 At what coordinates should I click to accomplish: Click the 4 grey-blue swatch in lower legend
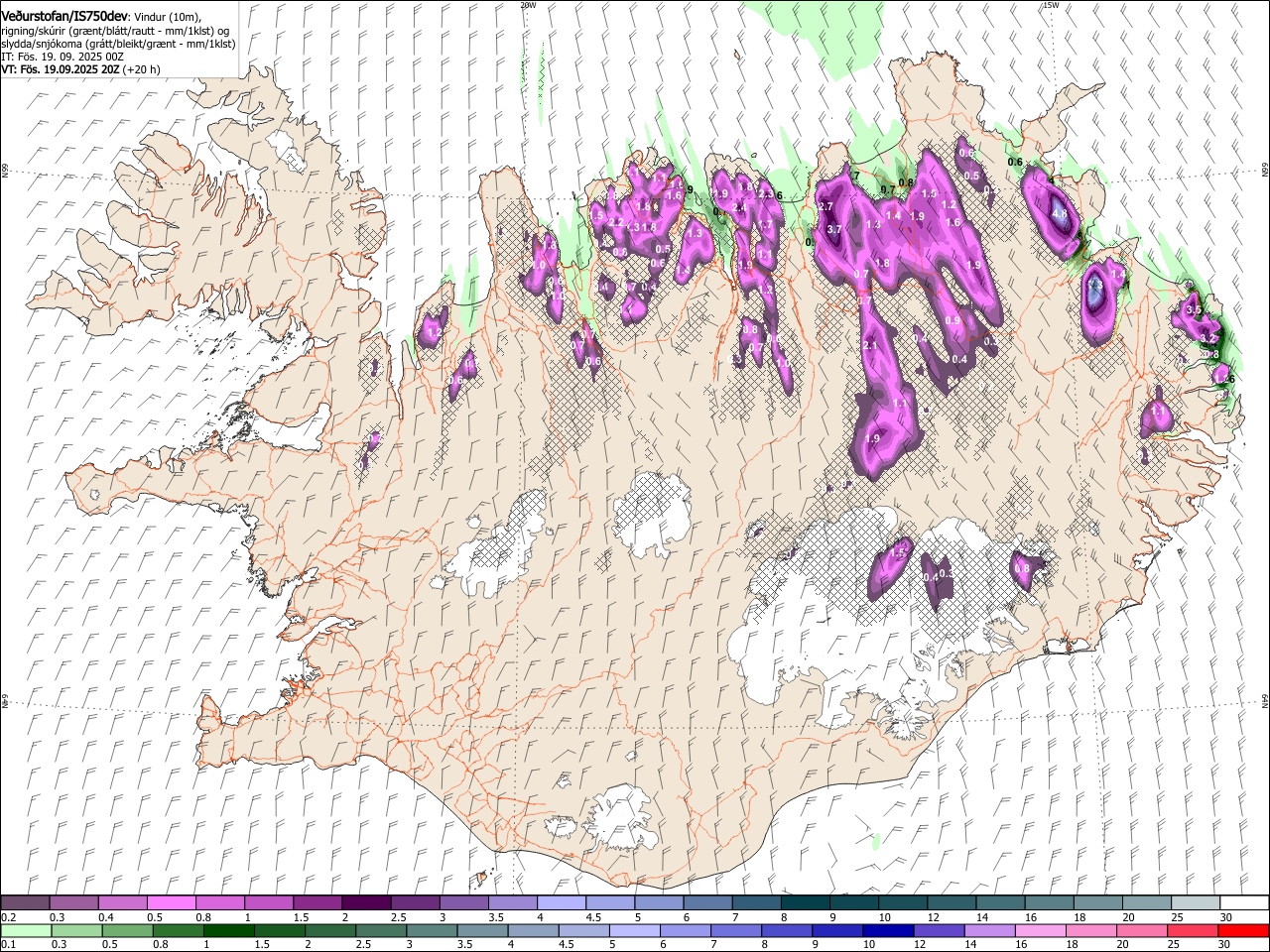533,930
